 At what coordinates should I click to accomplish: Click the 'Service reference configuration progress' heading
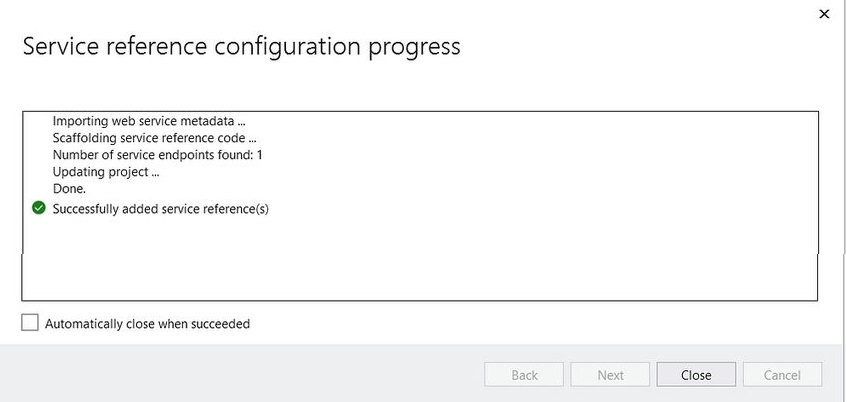point(241,47)
